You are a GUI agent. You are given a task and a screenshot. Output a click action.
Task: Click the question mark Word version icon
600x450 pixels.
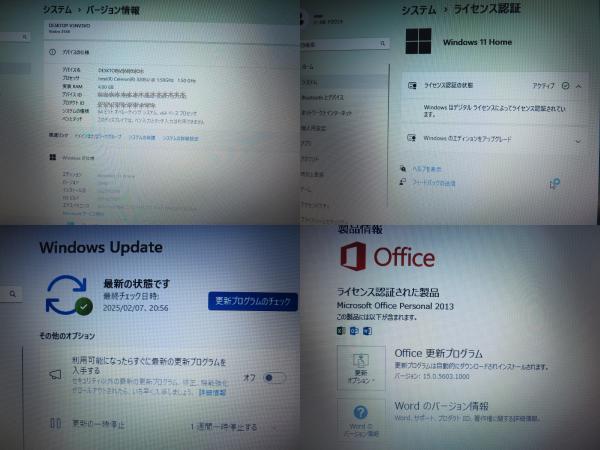[x=360, y=412]
